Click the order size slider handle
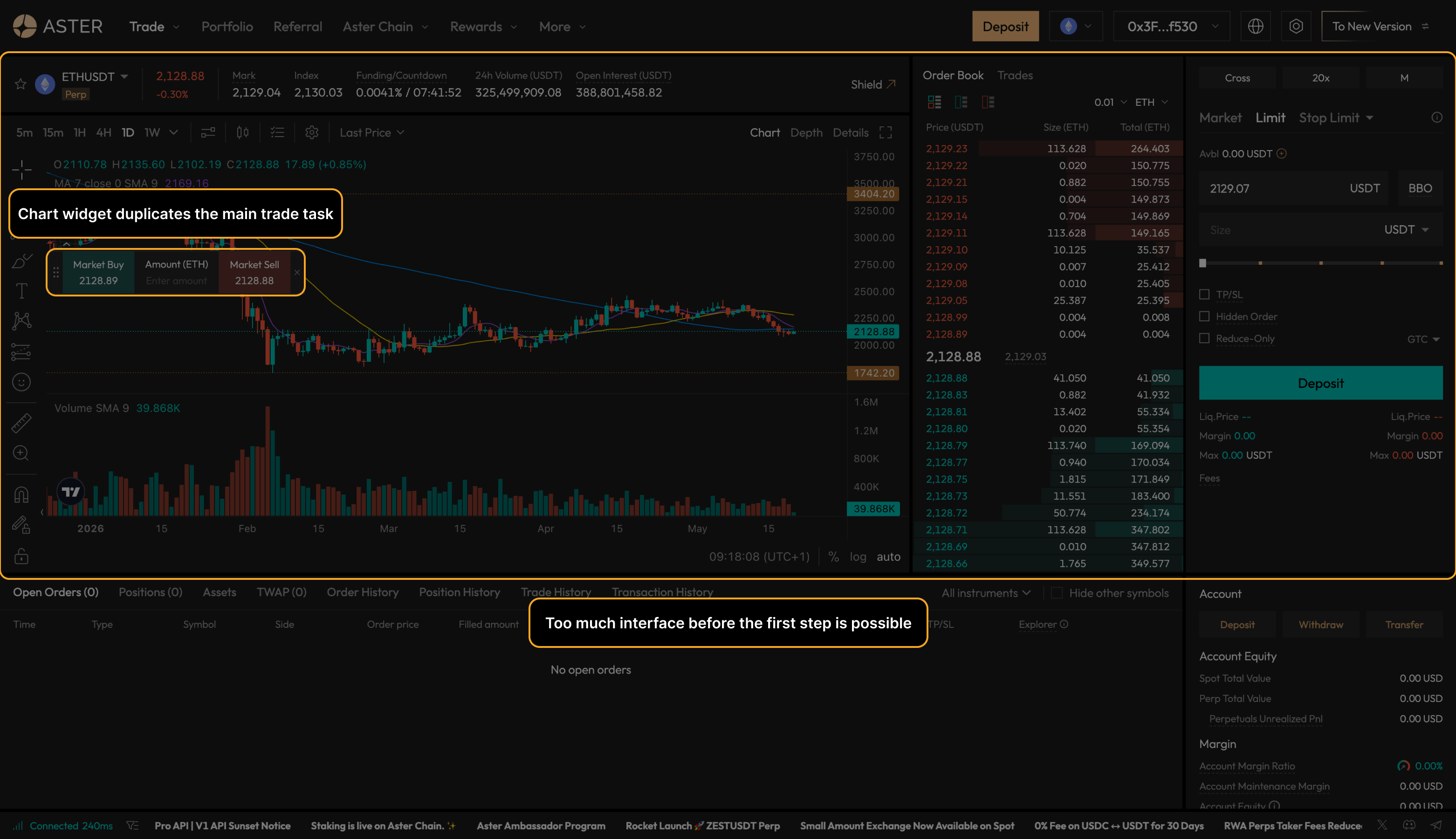 [1202, 263]
